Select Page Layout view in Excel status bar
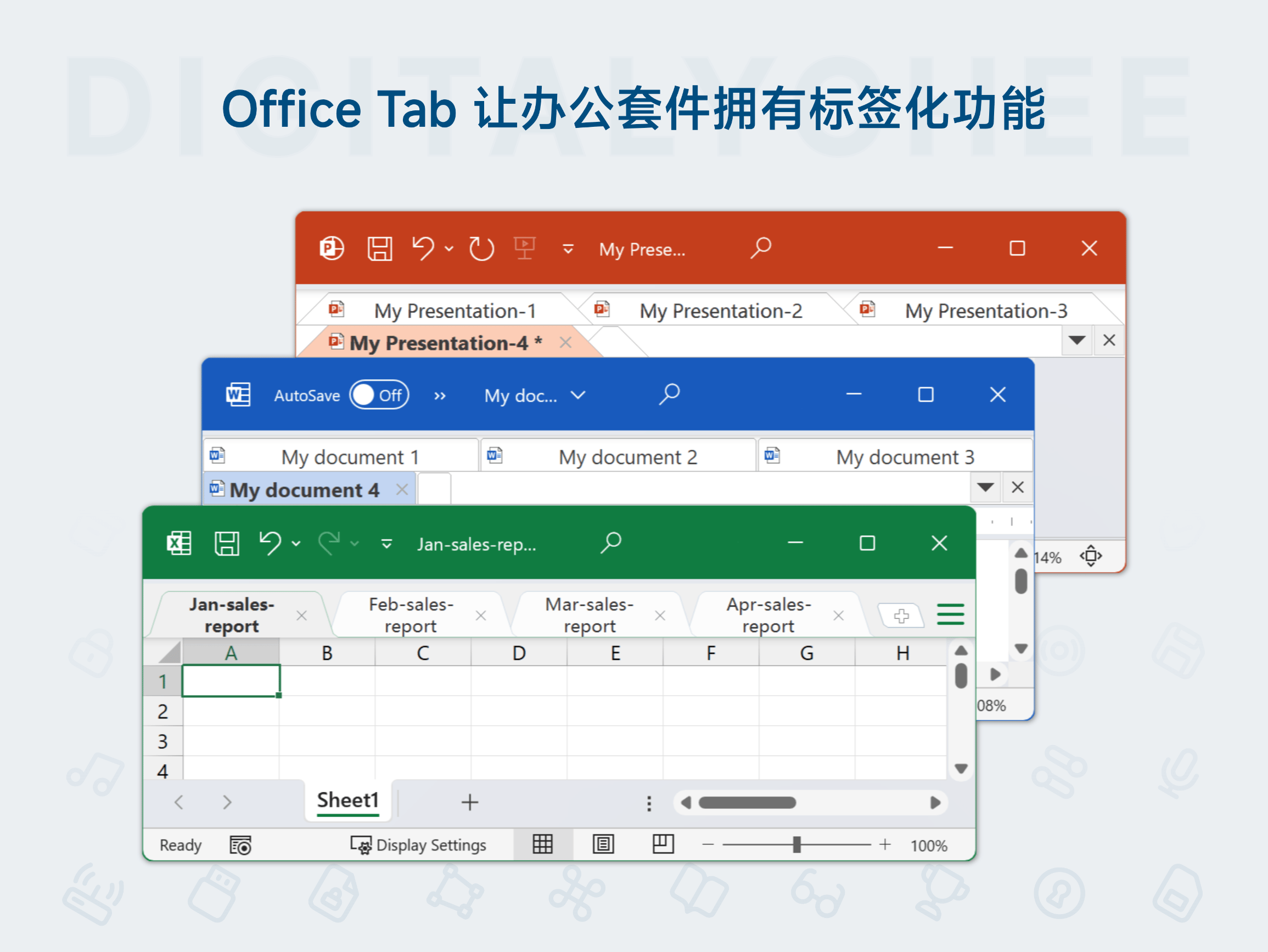 (x=603, y=844)
